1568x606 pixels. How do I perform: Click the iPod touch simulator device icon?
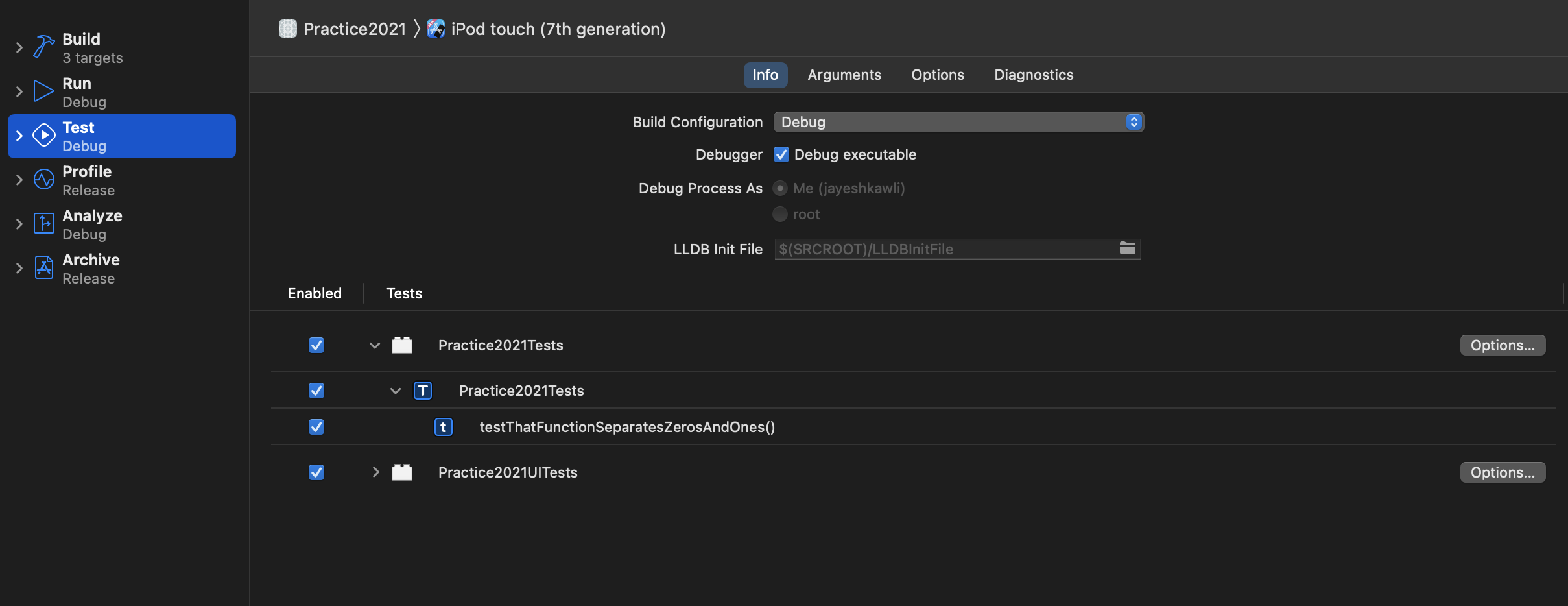point(436,29)
